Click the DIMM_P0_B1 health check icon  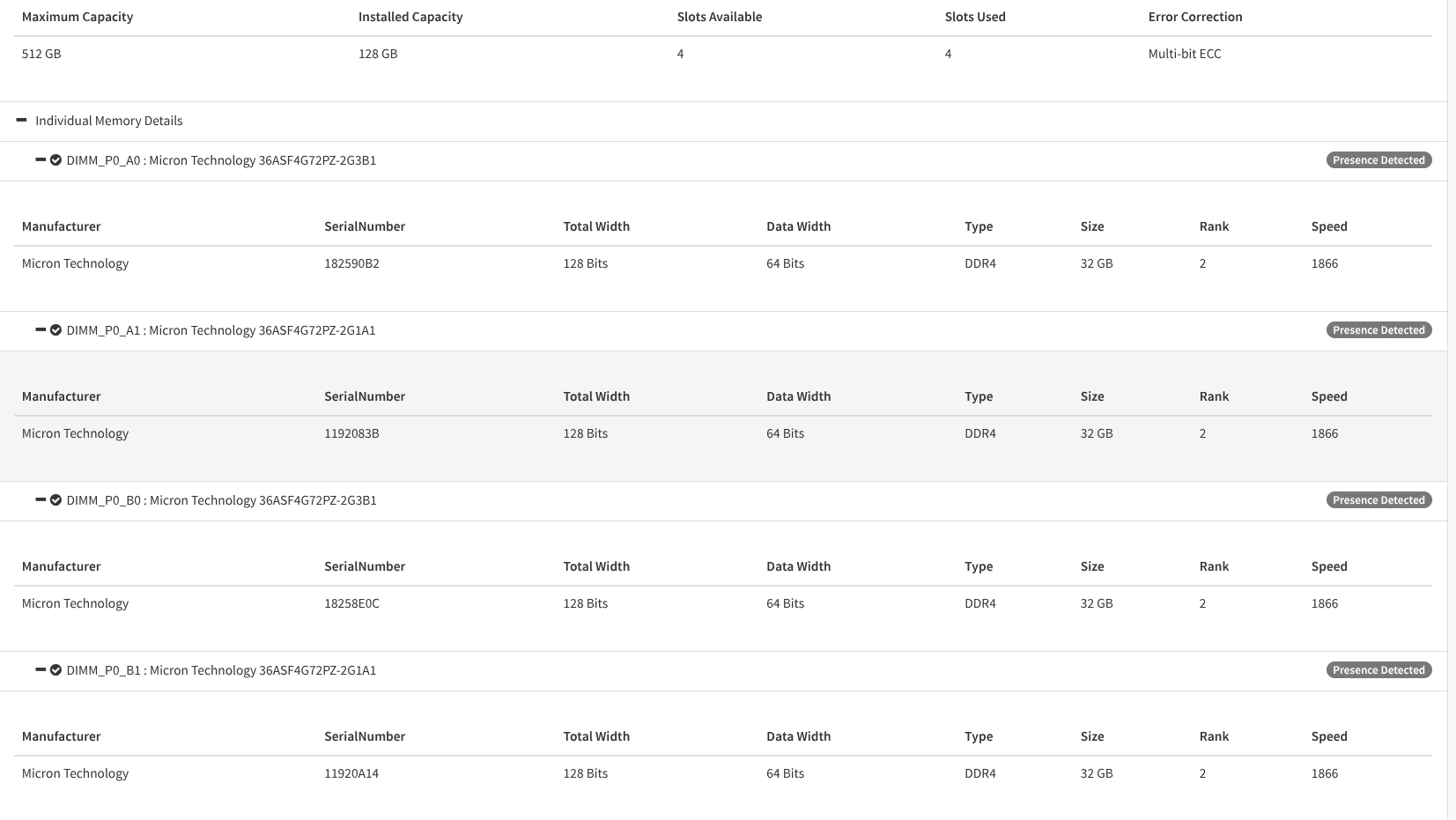55,670
